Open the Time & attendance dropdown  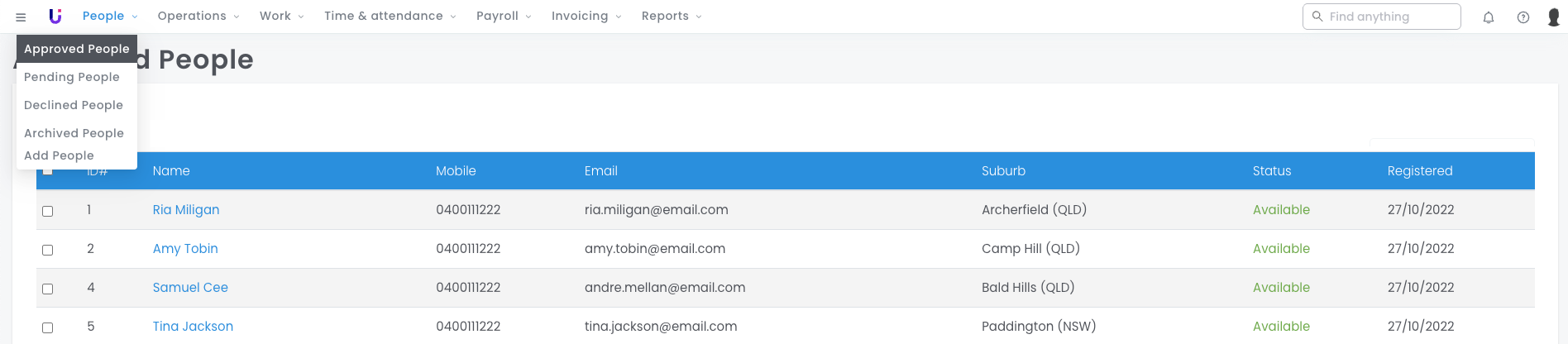390,16
